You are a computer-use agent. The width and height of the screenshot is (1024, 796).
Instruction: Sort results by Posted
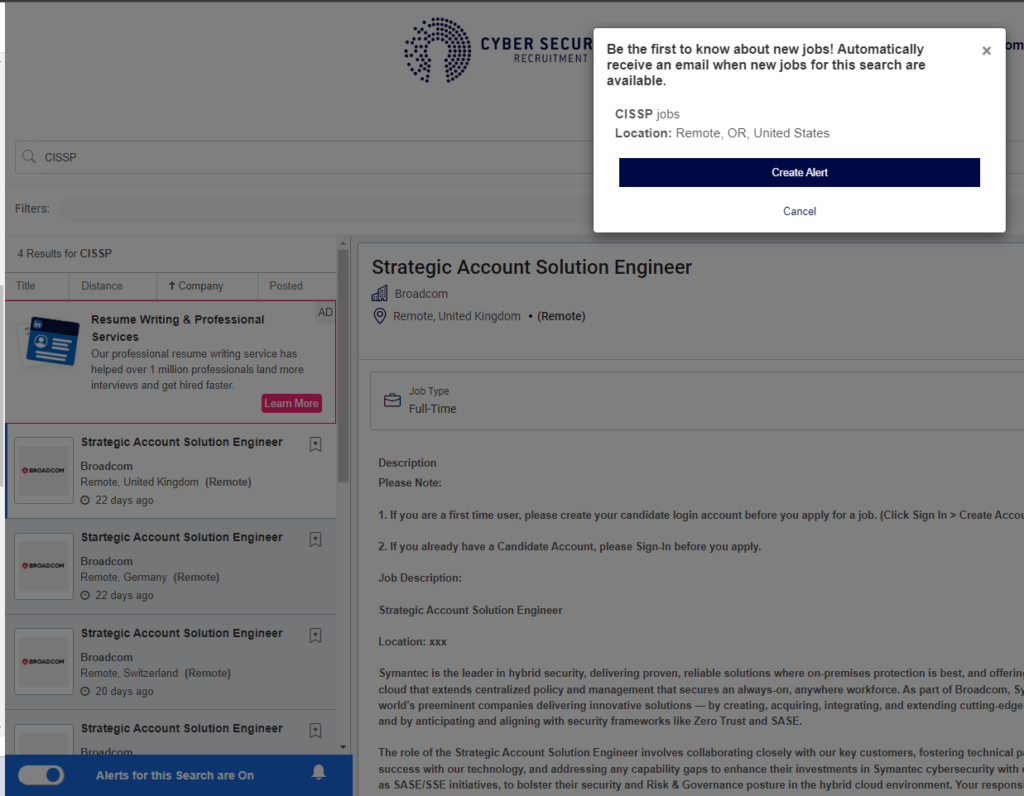(x=286, y=286)
